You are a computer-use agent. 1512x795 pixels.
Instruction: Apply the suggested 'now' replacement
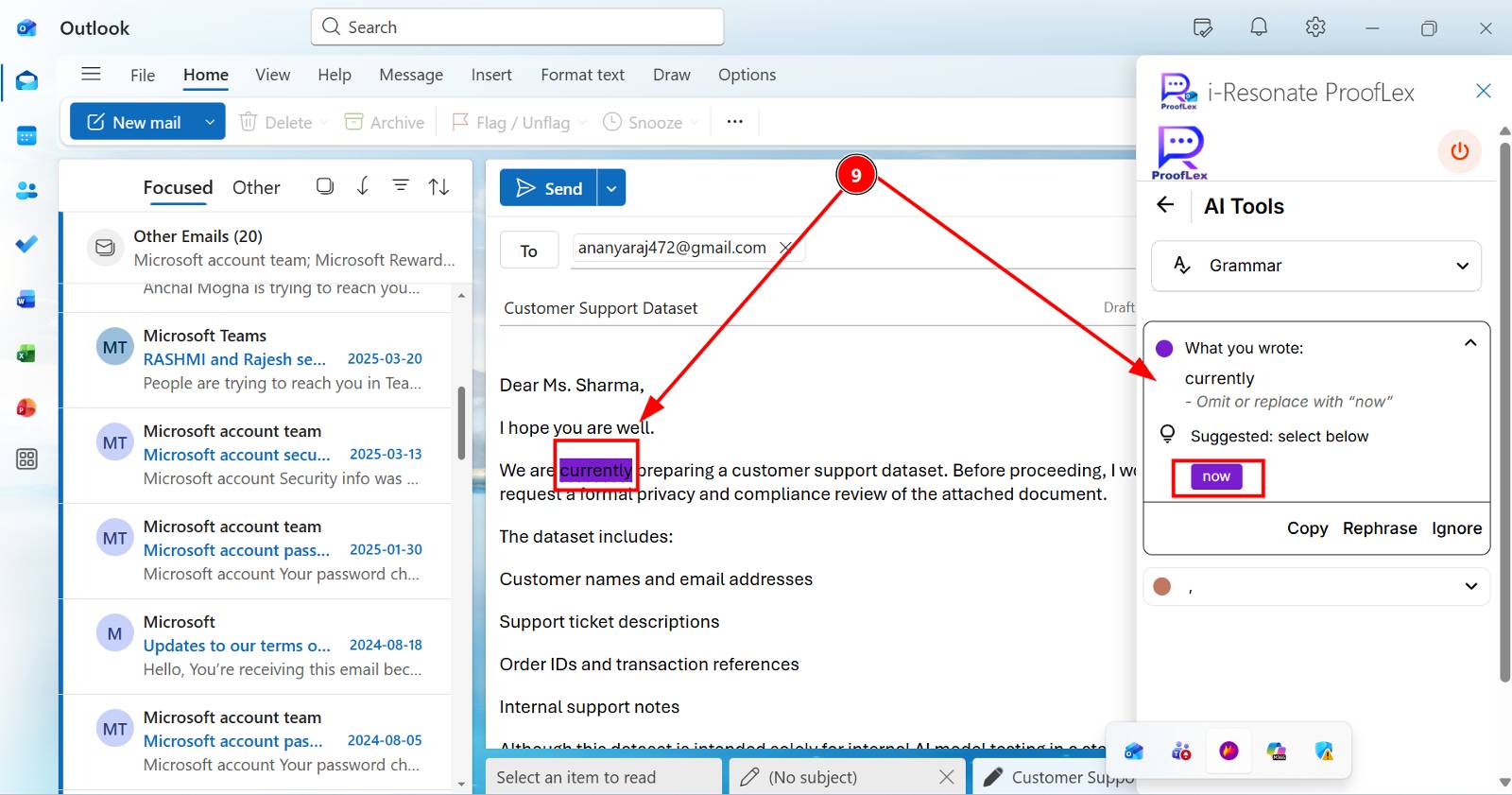(x=1216, y=476)
